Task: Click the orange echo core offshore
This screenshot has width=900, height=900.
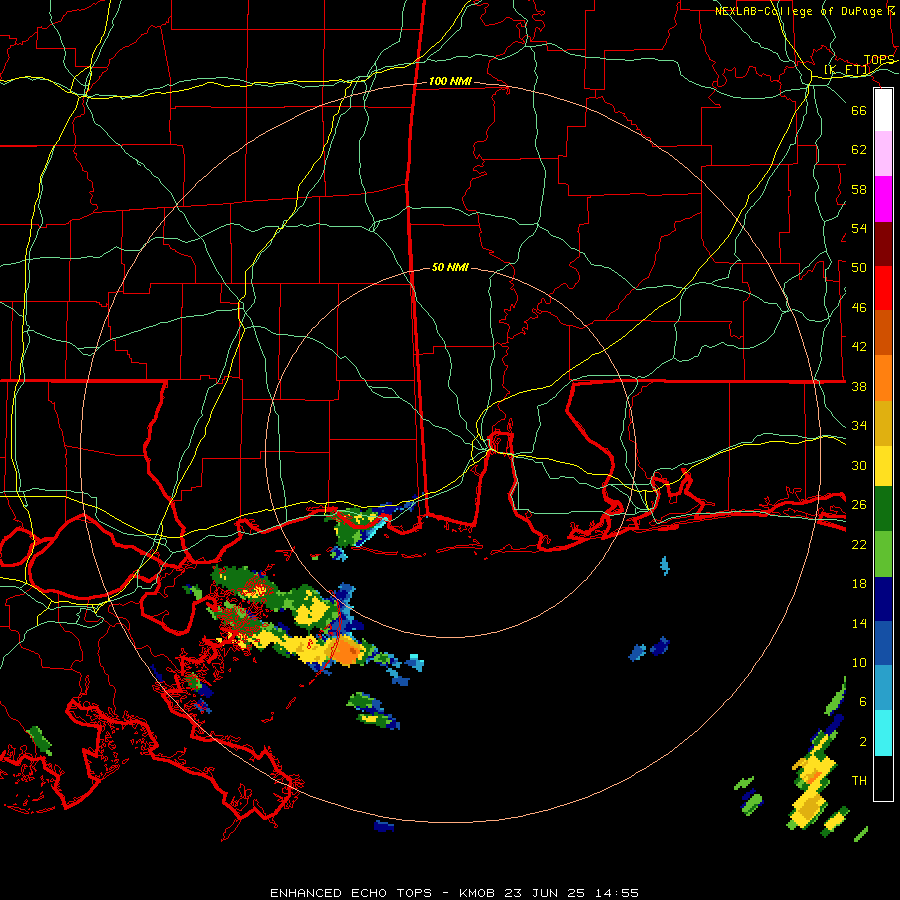Action: [x=347, y=651]
